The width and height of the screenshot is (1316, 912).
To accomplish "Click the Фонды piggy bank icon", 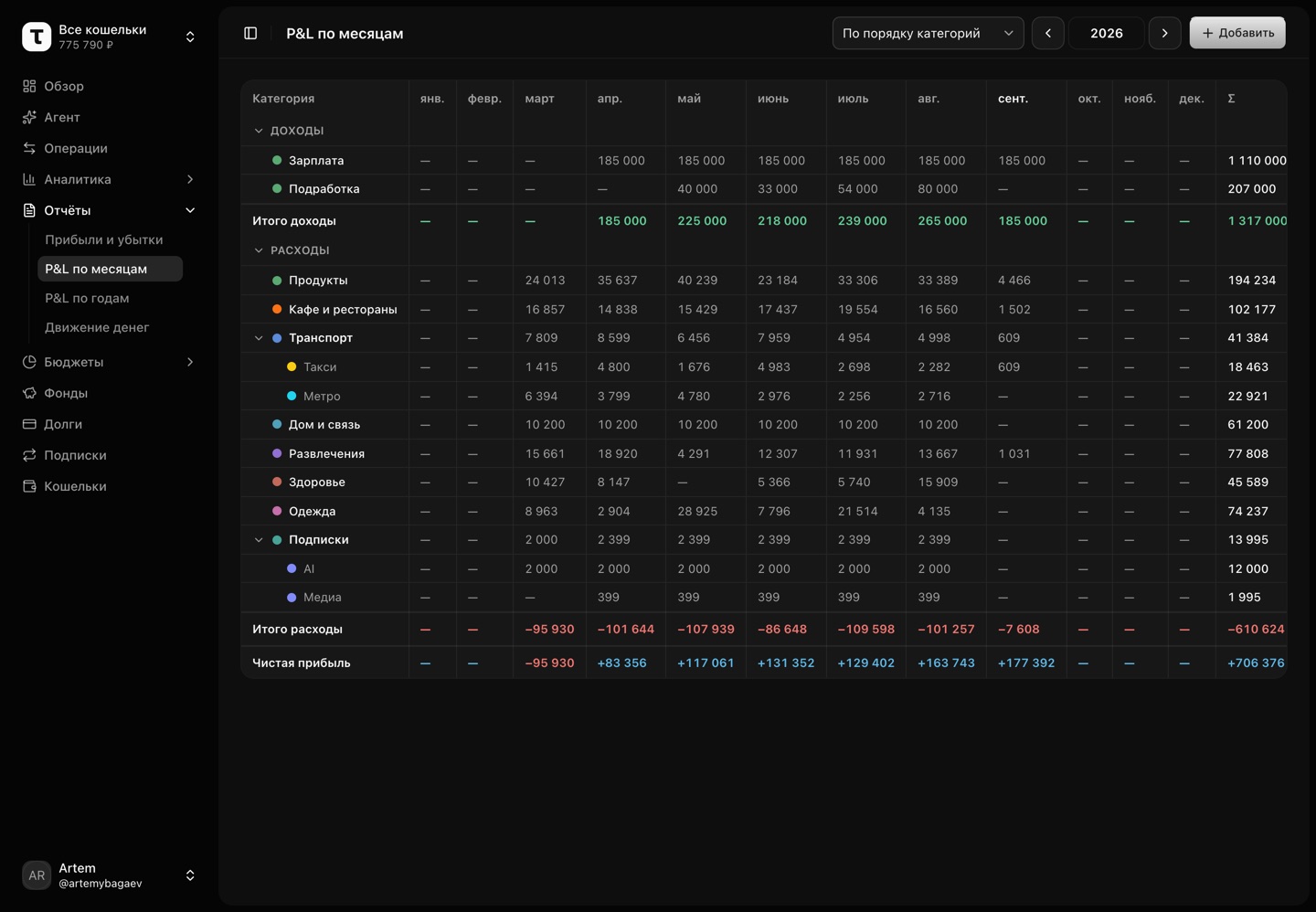I will (x=29, y=393).
